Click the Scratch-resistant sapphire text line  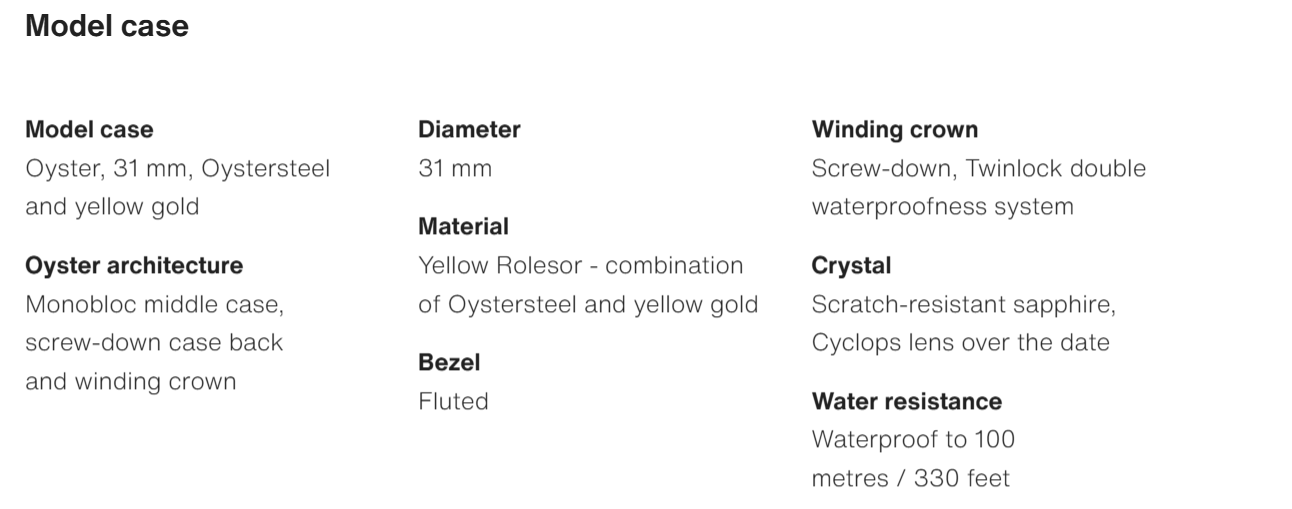[x=963, y=304]
